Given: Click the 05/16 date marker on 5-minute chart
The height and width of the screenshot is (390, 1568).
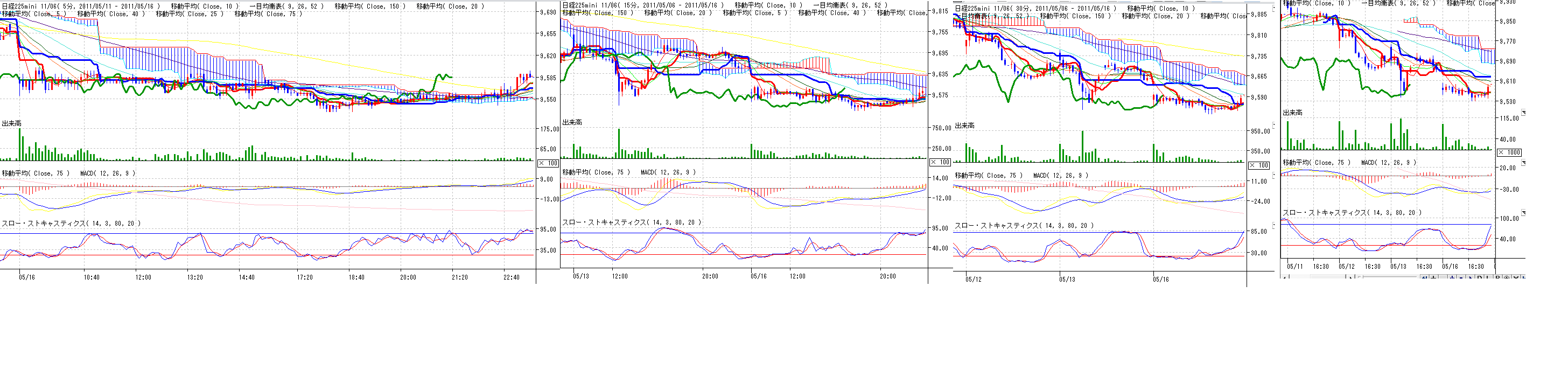Looking at the screenshot, I should 27,277.
